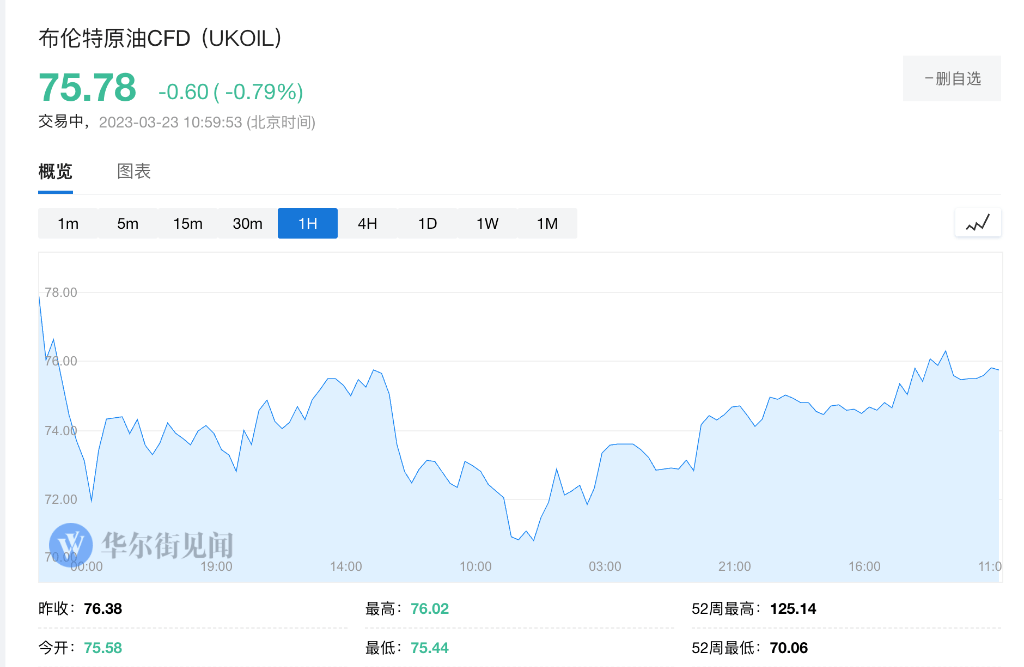The image size is (1024, 667).
Task: Click the 布伦特原油CFD (UKOIL) title
Action: [160, 38]
